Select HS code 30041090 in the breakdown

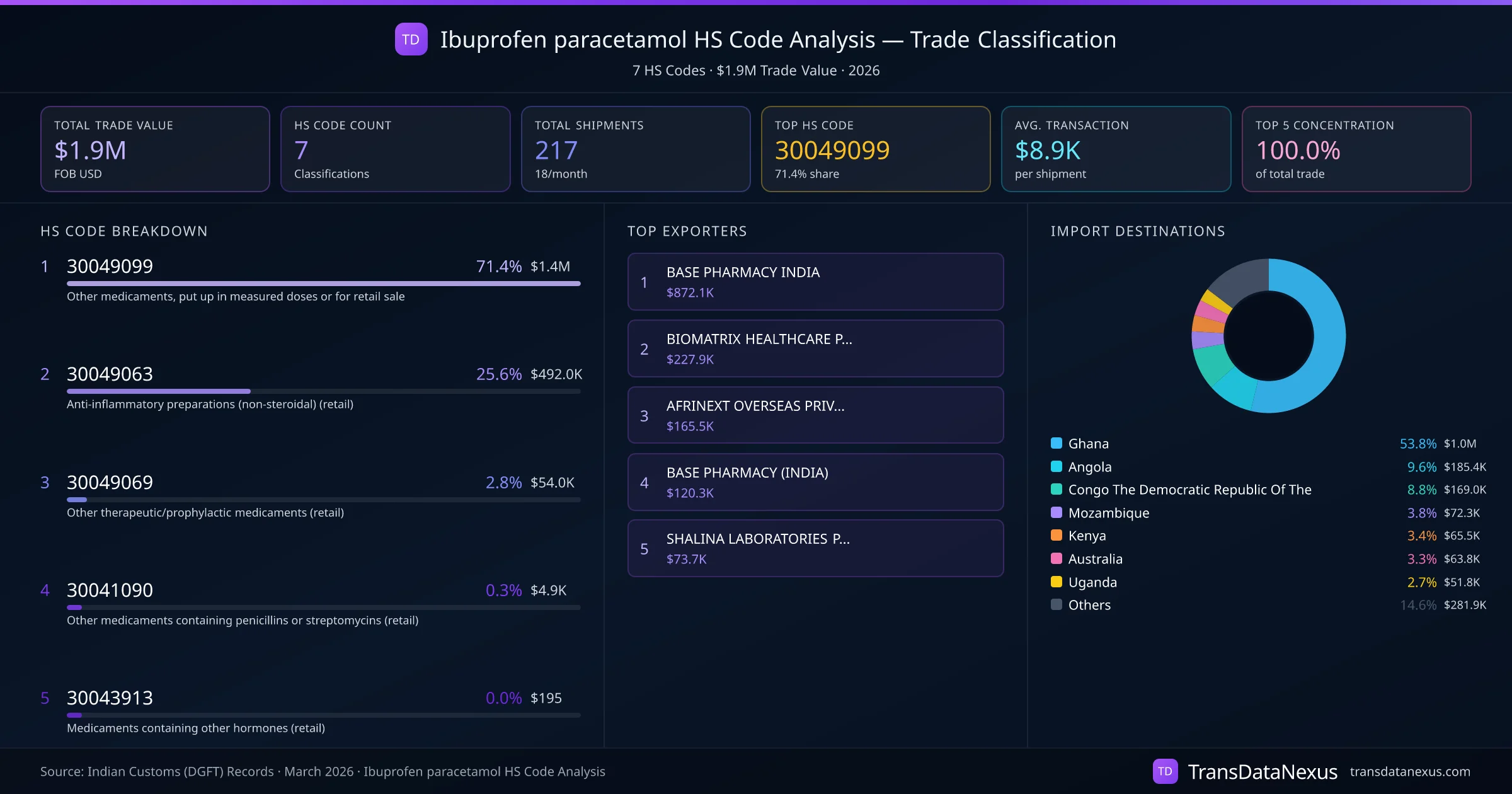tap(110, 590)
